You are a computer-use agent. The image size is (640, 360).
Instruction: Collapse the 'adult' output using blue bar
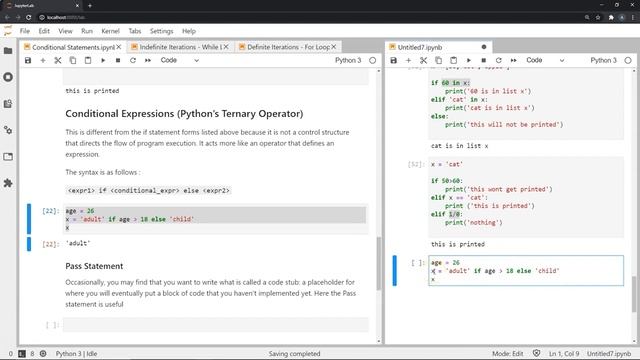pyautogui.click(x=29, y=244)
